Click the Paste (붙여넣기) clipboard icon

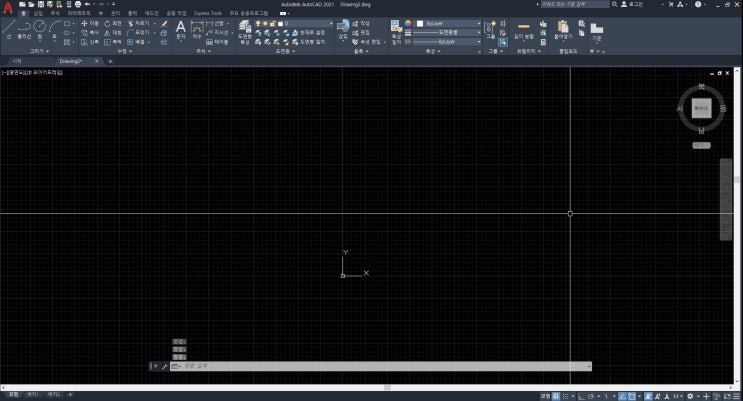click(x=562, y=28)
